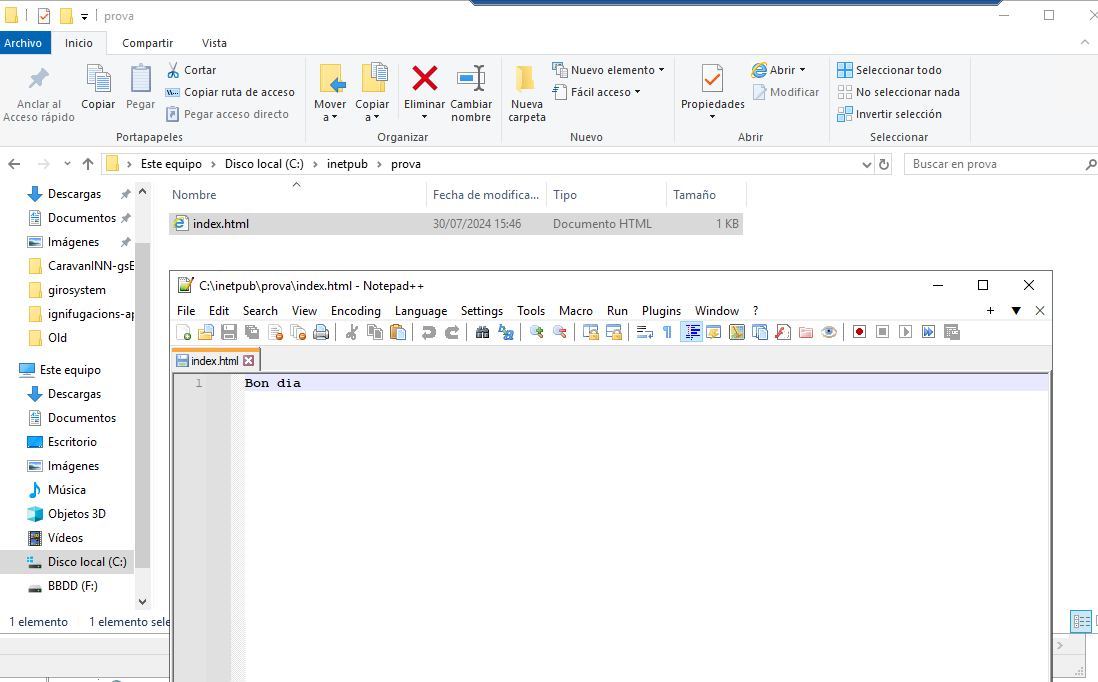Click the red X Eliminar icon
1098x682 pixels.
tap(425, 79)
